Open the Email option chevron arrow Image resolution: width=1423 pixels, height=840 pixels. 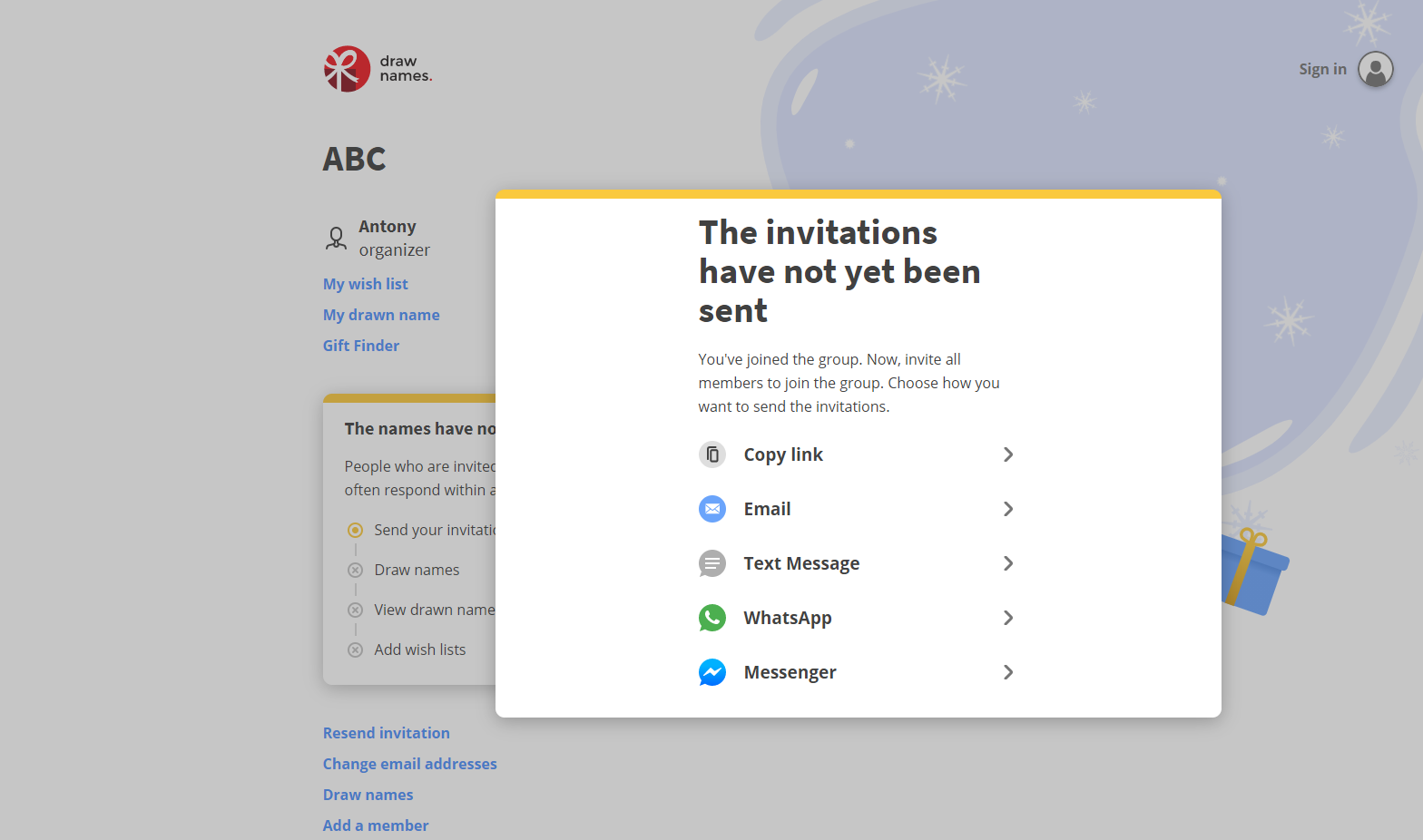point(1007,509)
